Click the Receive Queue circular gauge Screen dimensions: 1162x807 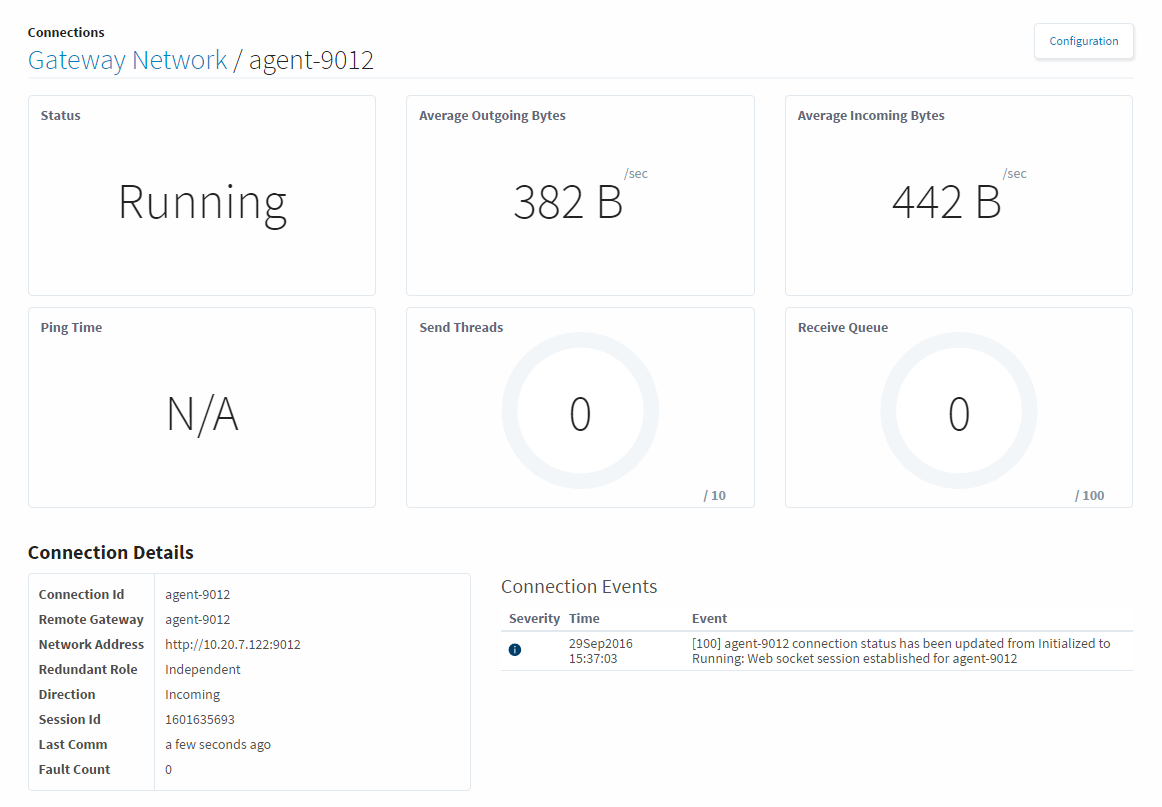click(x=958, y=413)
